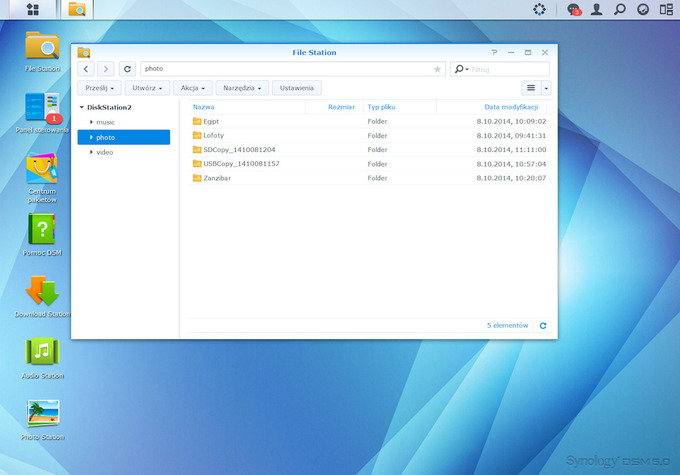Viewport: 680px width, 475px height.
Task: Open the Prześlij dropdown menu
Action: tap(100, 88)
